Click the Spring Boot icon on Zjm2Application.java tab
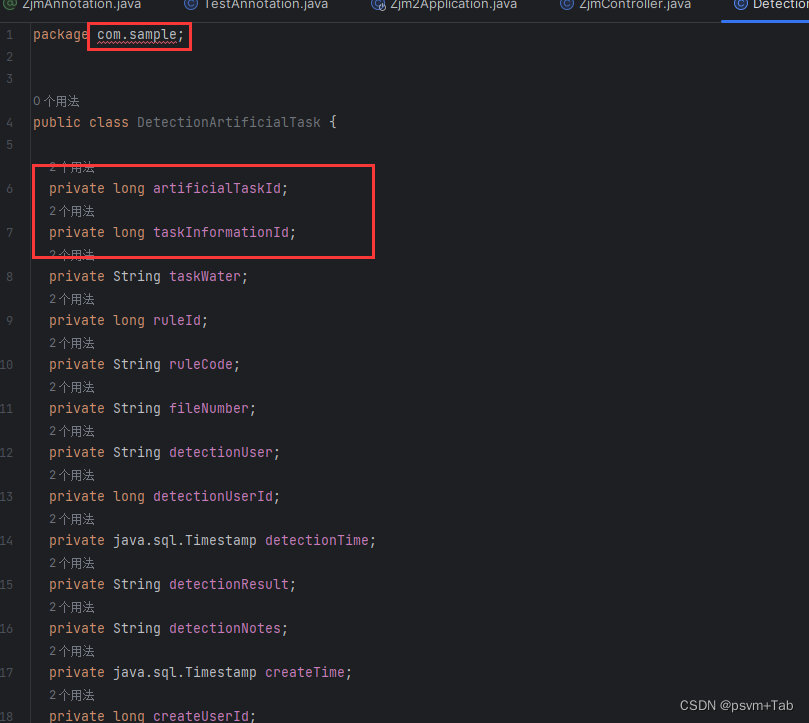The image size is (809, 723). point(378,5)
